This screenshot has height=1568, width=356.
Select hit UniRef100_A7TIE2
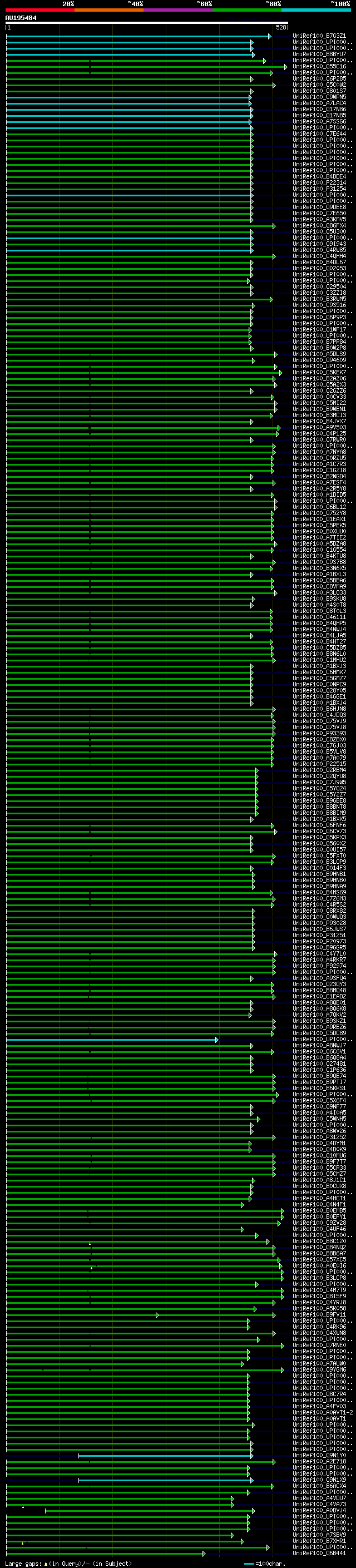(x=319, y=537)
